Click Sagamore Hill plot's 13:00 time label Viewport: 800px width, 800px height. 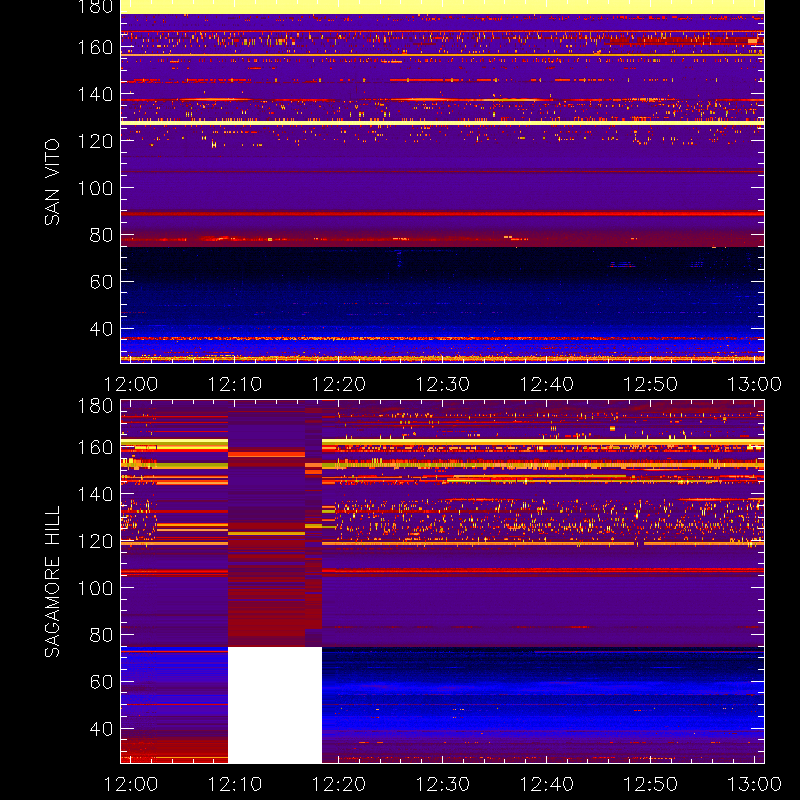click(x=754, y=784)
